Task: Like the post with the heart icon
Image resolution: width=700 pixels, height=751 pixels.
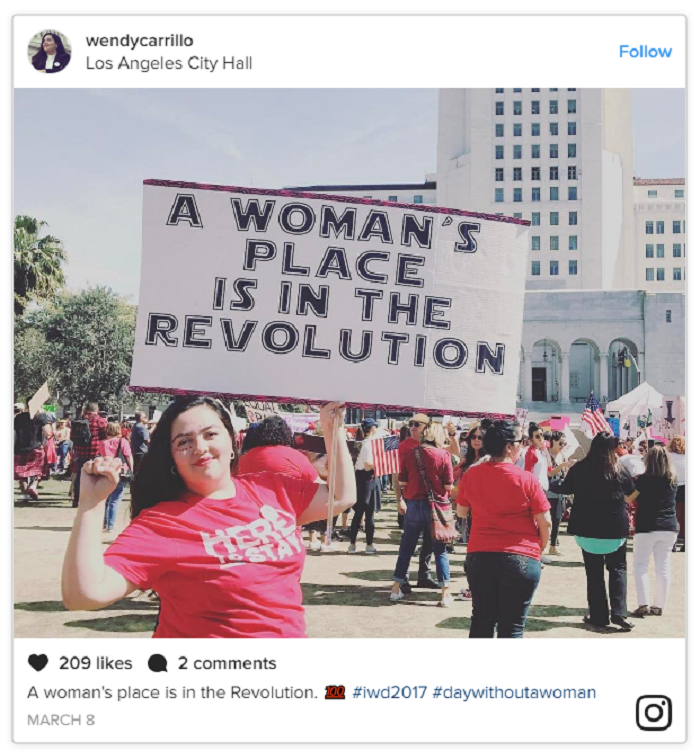Action: pyautogui.click(x=38, y=663)
